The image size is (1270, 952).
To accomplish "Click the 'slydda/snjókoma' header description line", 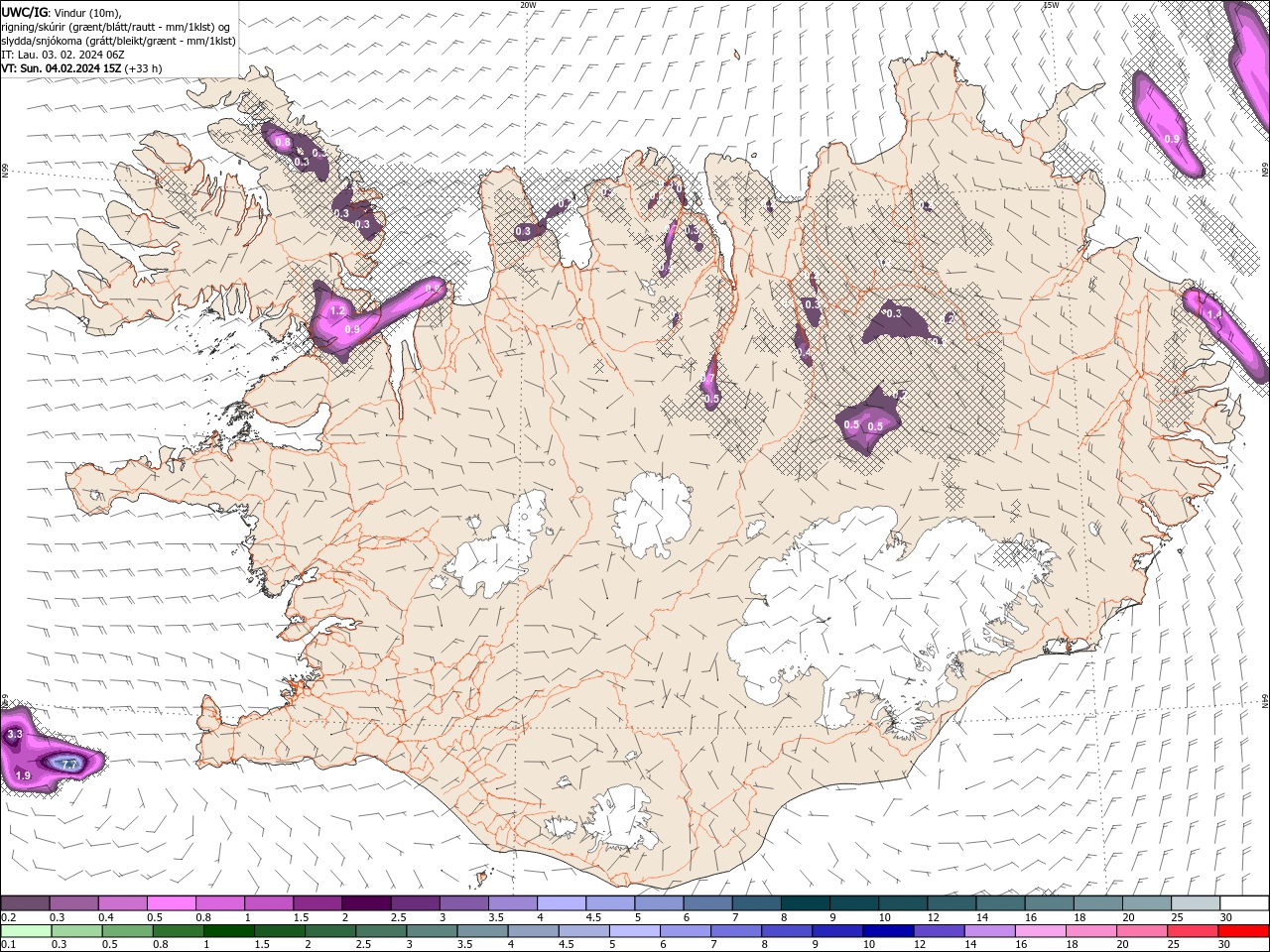I will tap(118, 41).
